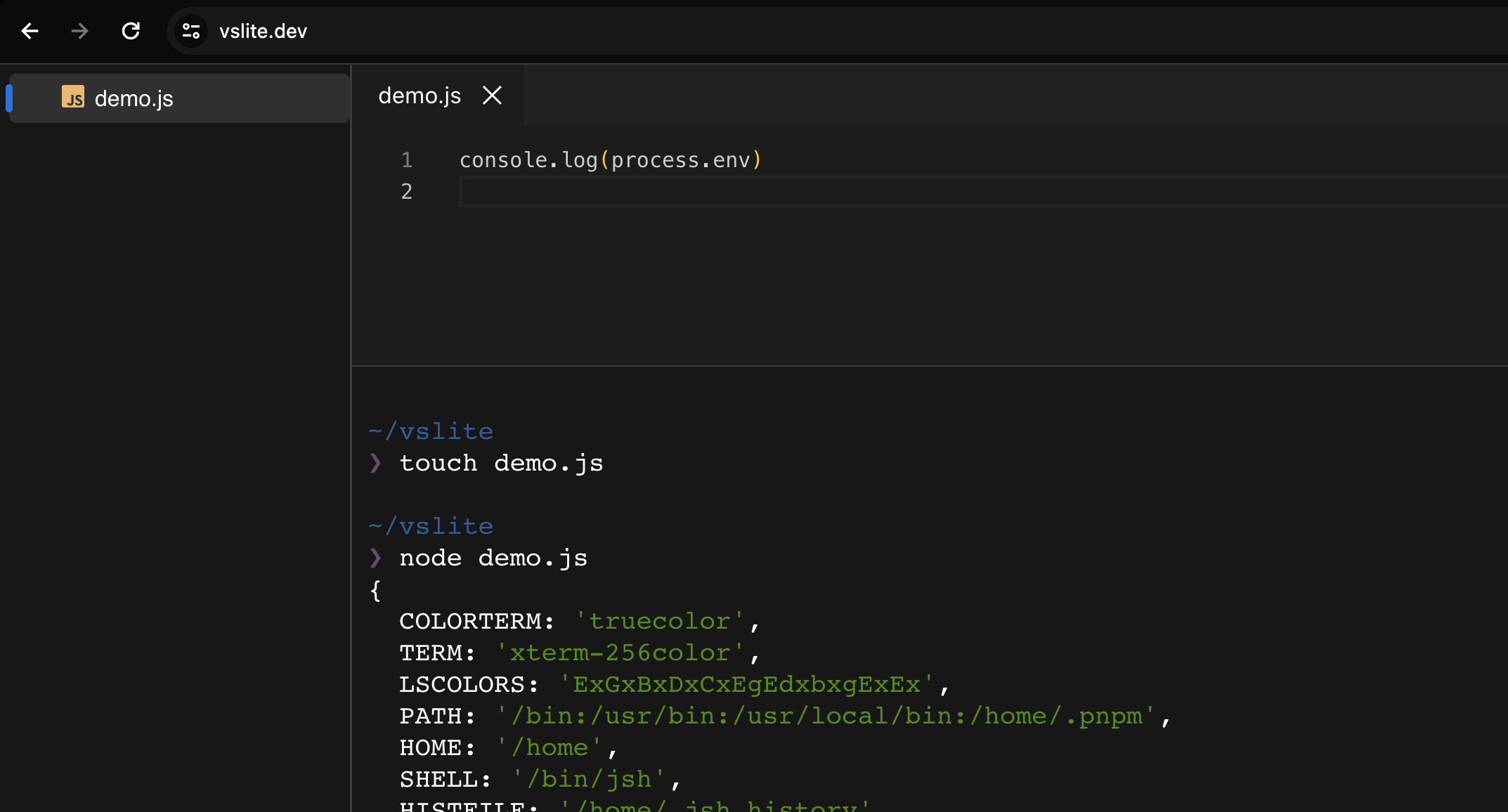The height and width of the screenshot is (812, 1508).
Task: Click the divider between editor and terminal
Action: pyautogui.click(x=928, y=366)
